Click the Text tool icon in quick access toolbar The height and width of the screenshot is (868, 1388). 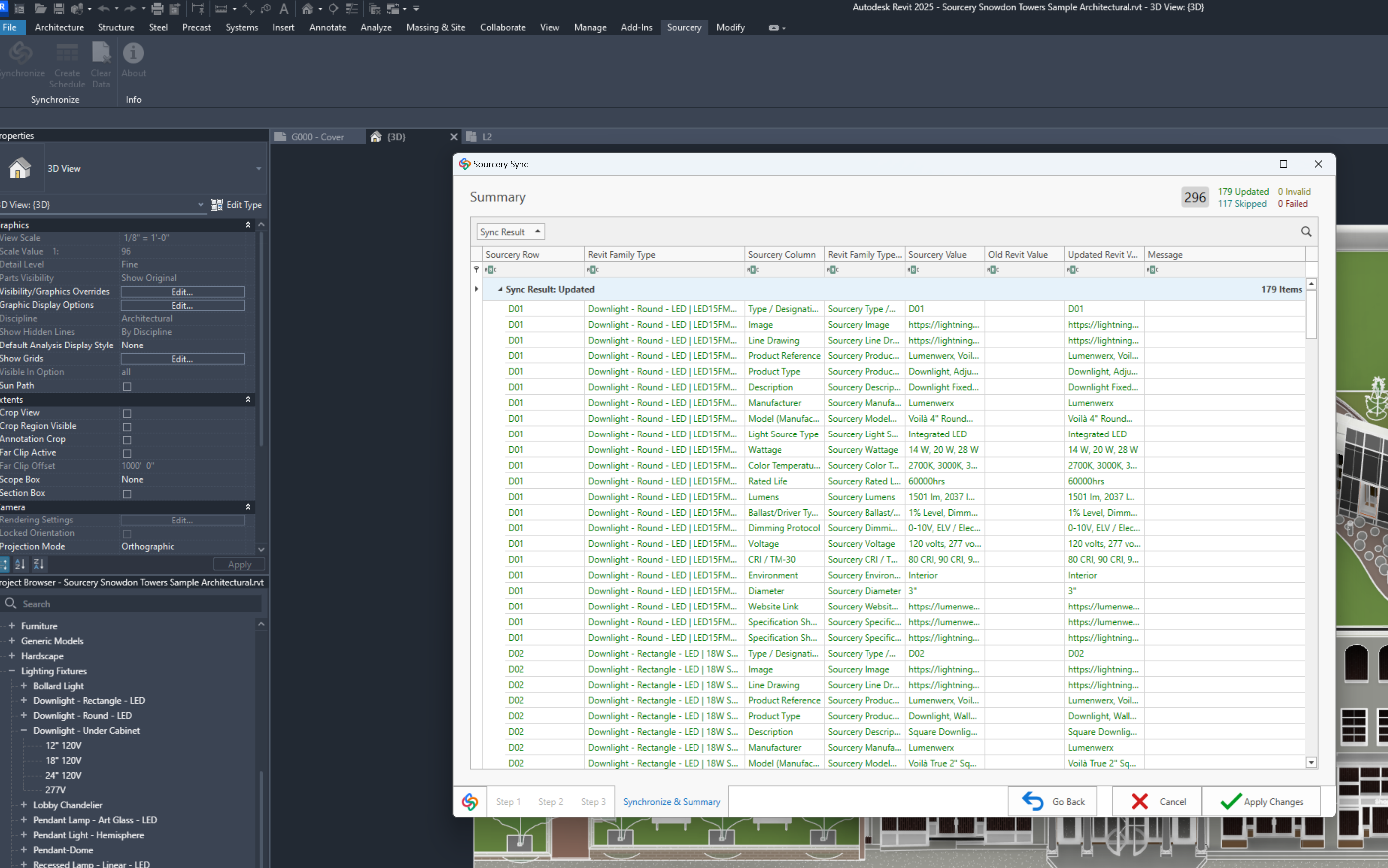coord(283,8)
